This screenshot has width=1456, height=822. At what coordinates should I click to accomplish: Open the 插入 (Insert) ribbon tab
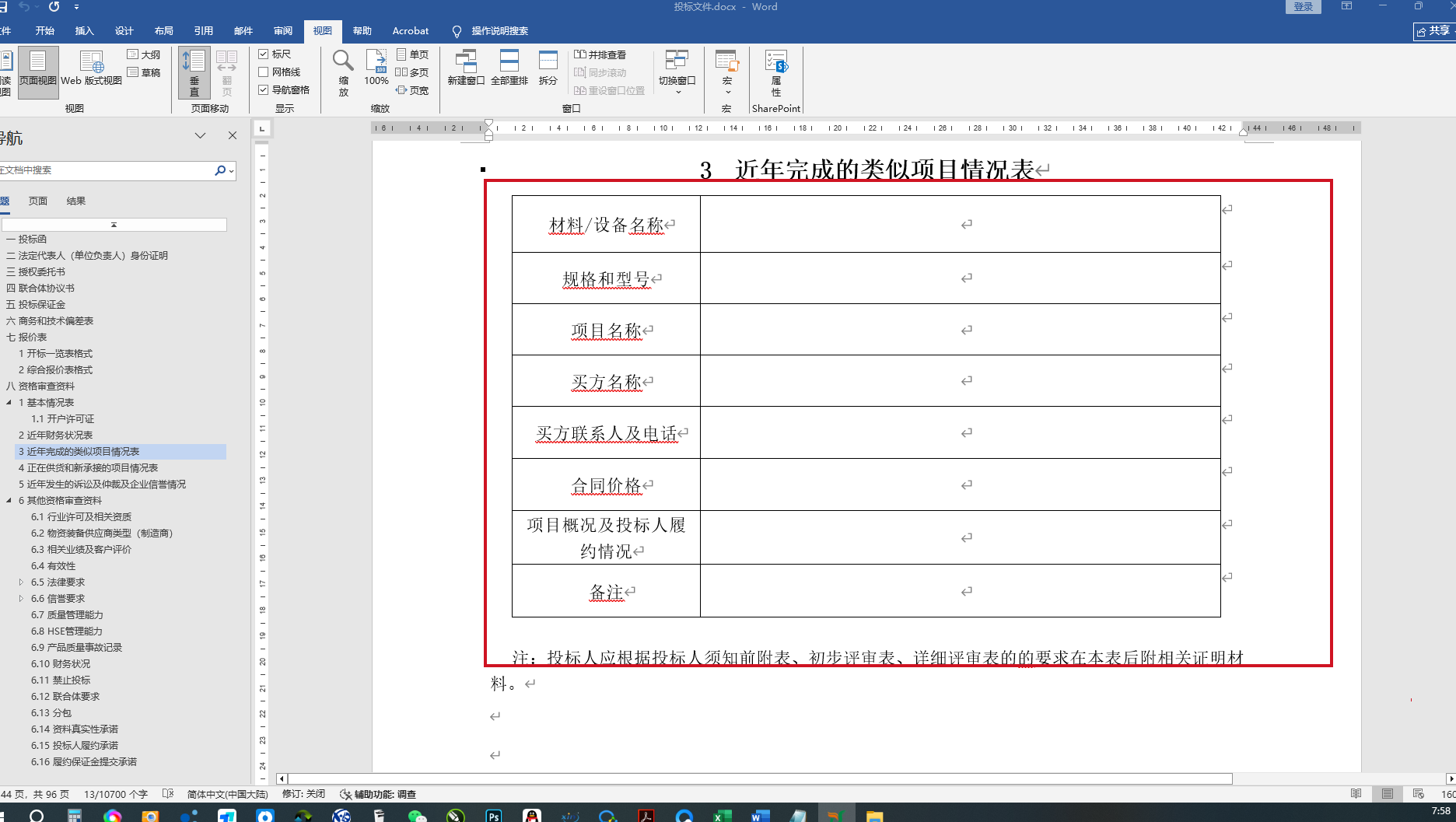pyautogui.click(x=85, y=31)
